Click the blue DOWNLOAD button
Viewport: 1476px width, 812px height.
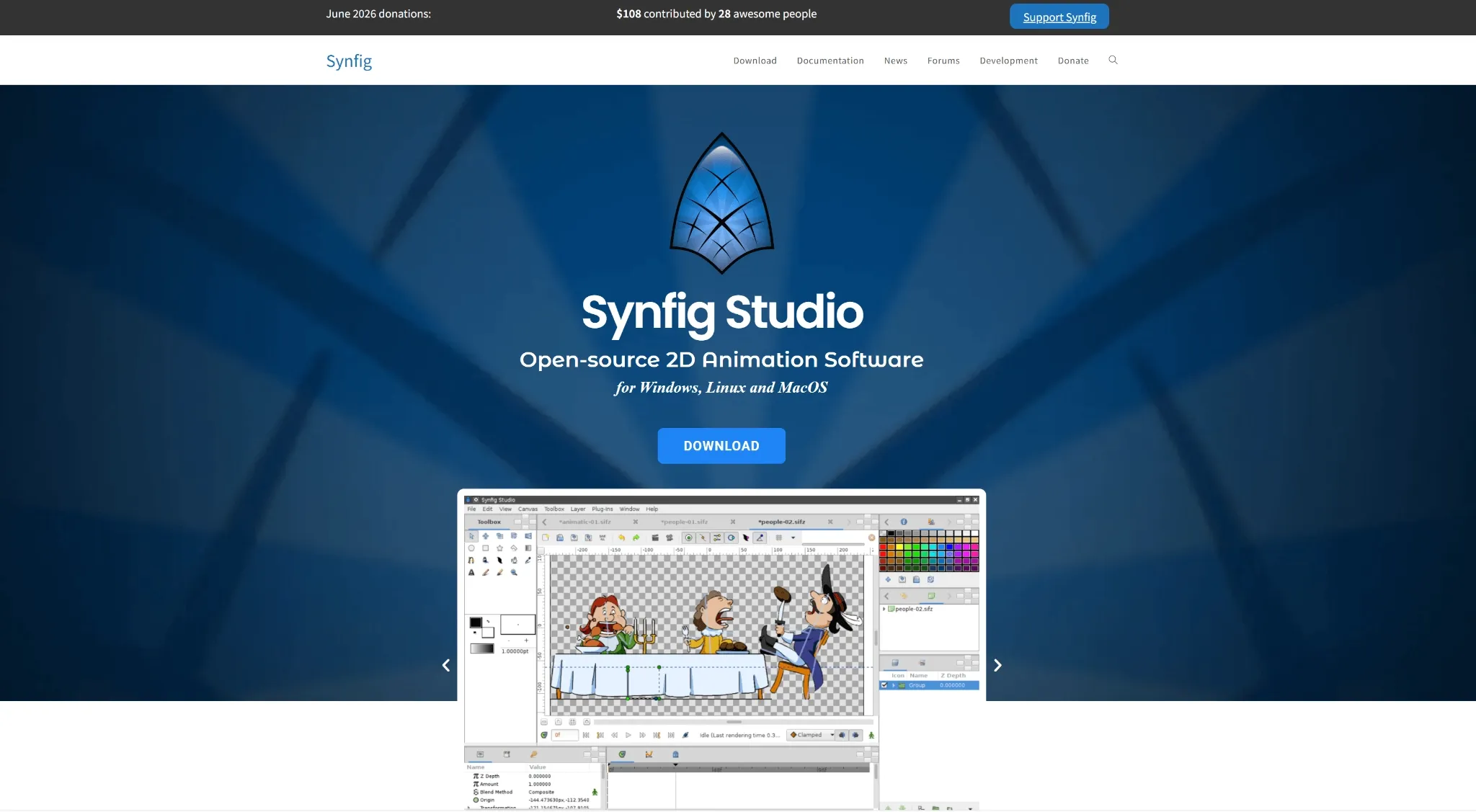[721, 446]
